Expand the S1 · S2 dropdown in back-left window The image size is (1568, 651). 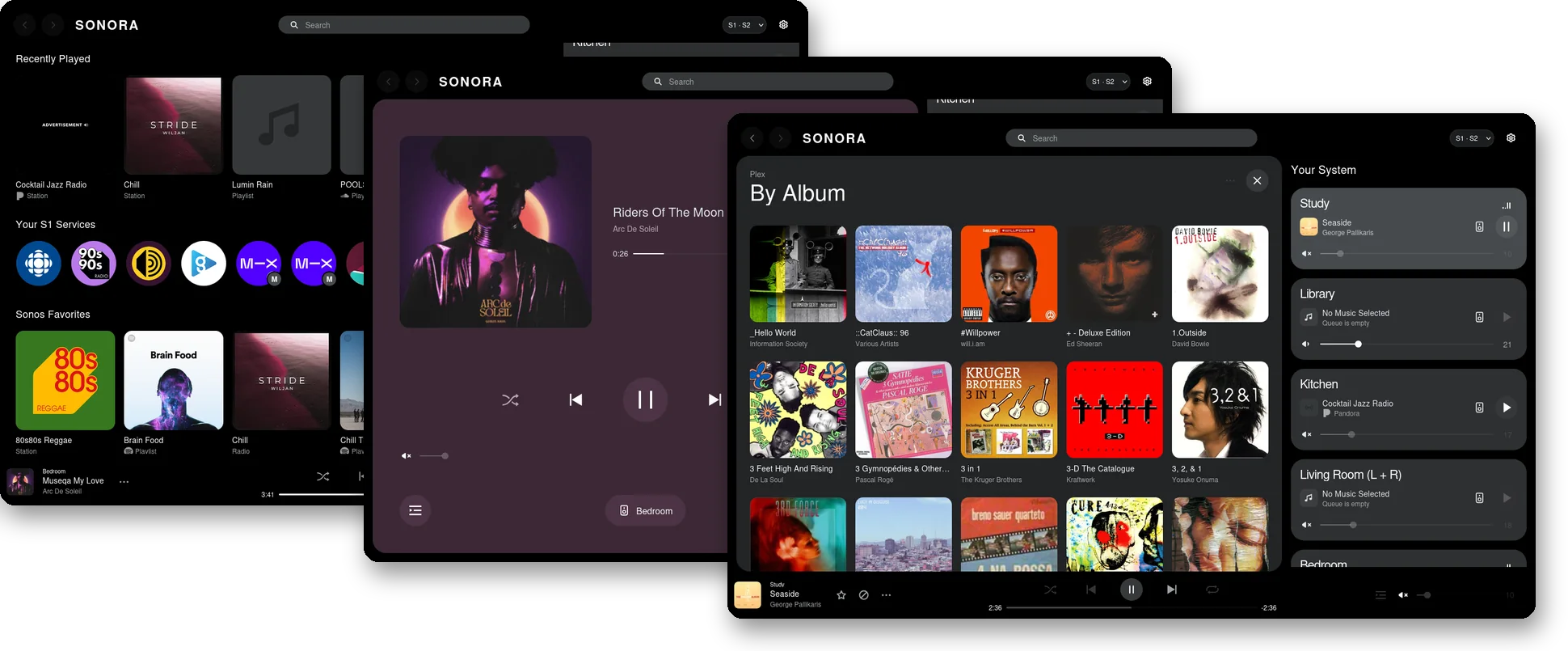coord(744,25)
